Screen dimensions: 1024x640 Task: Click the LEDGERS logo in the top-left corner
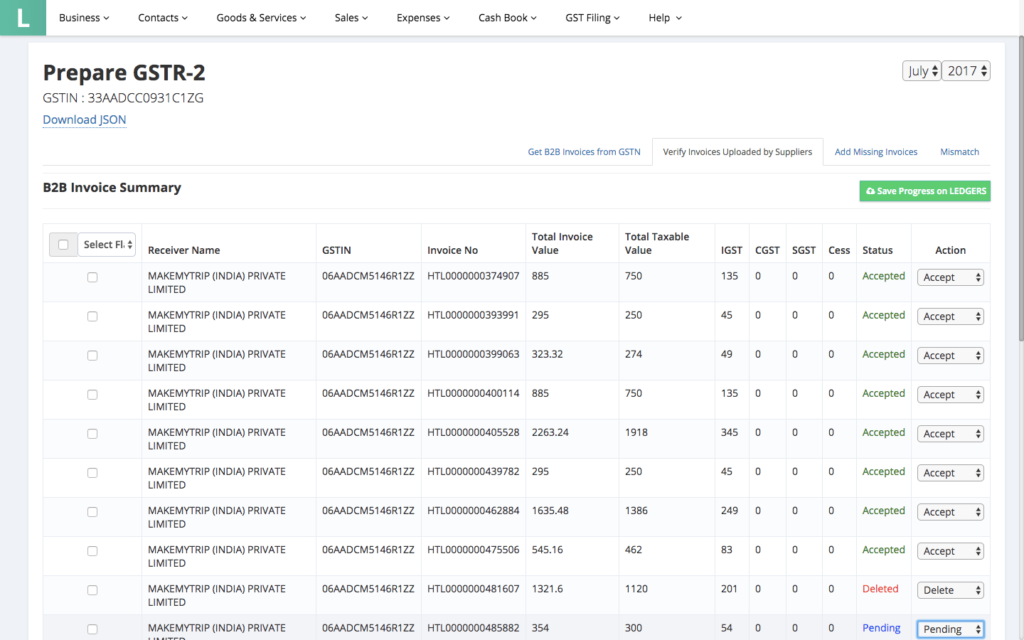click(22, 17)
